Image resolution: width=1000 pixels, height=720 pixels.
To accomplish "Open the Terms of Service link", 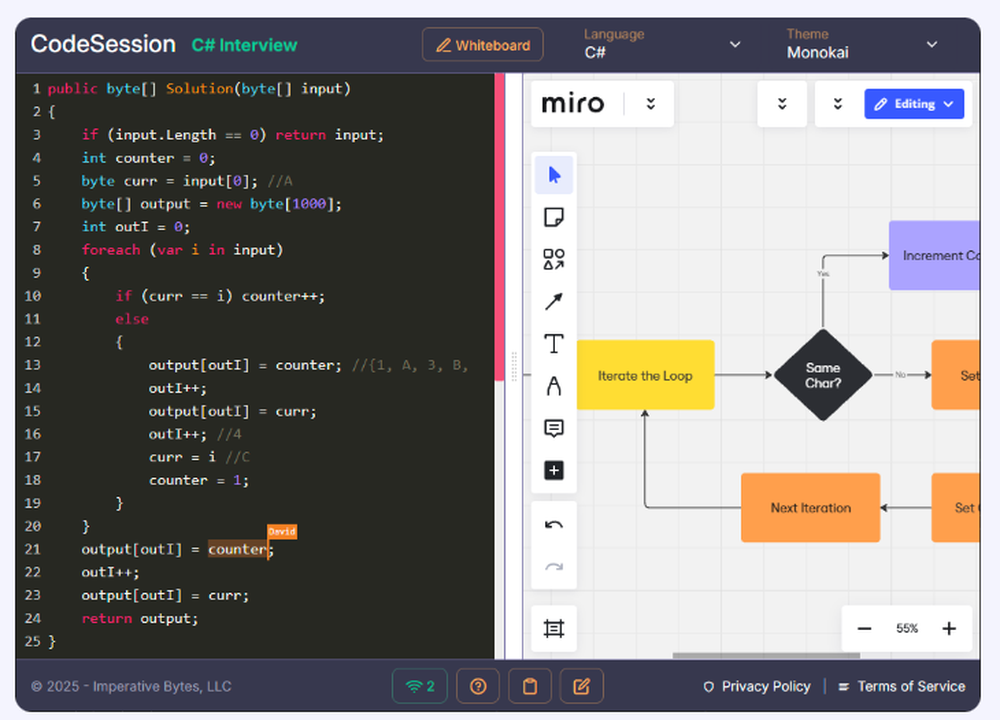I will pos(902,686).
